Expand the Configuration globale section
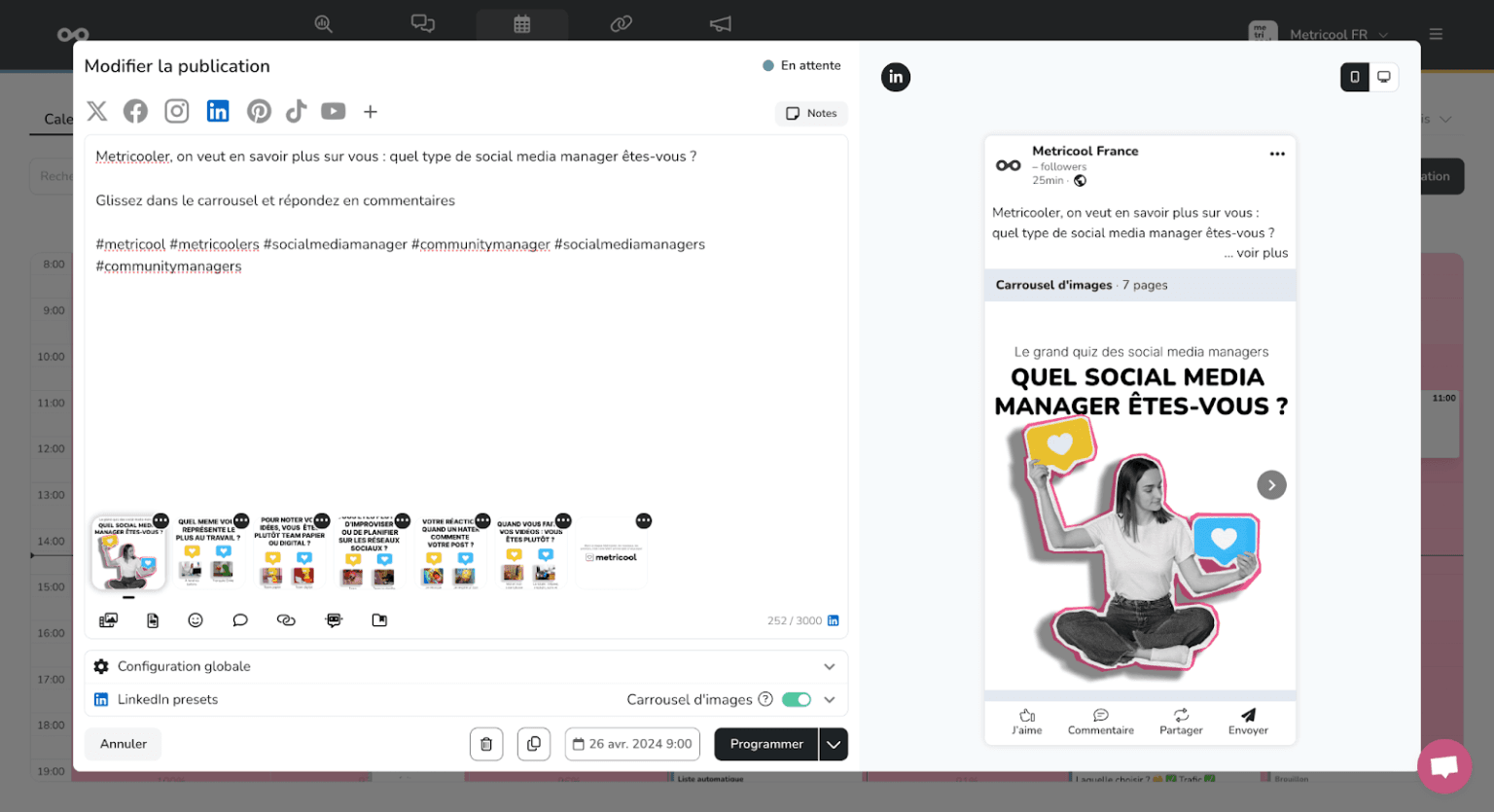 [x=829, y=666]
